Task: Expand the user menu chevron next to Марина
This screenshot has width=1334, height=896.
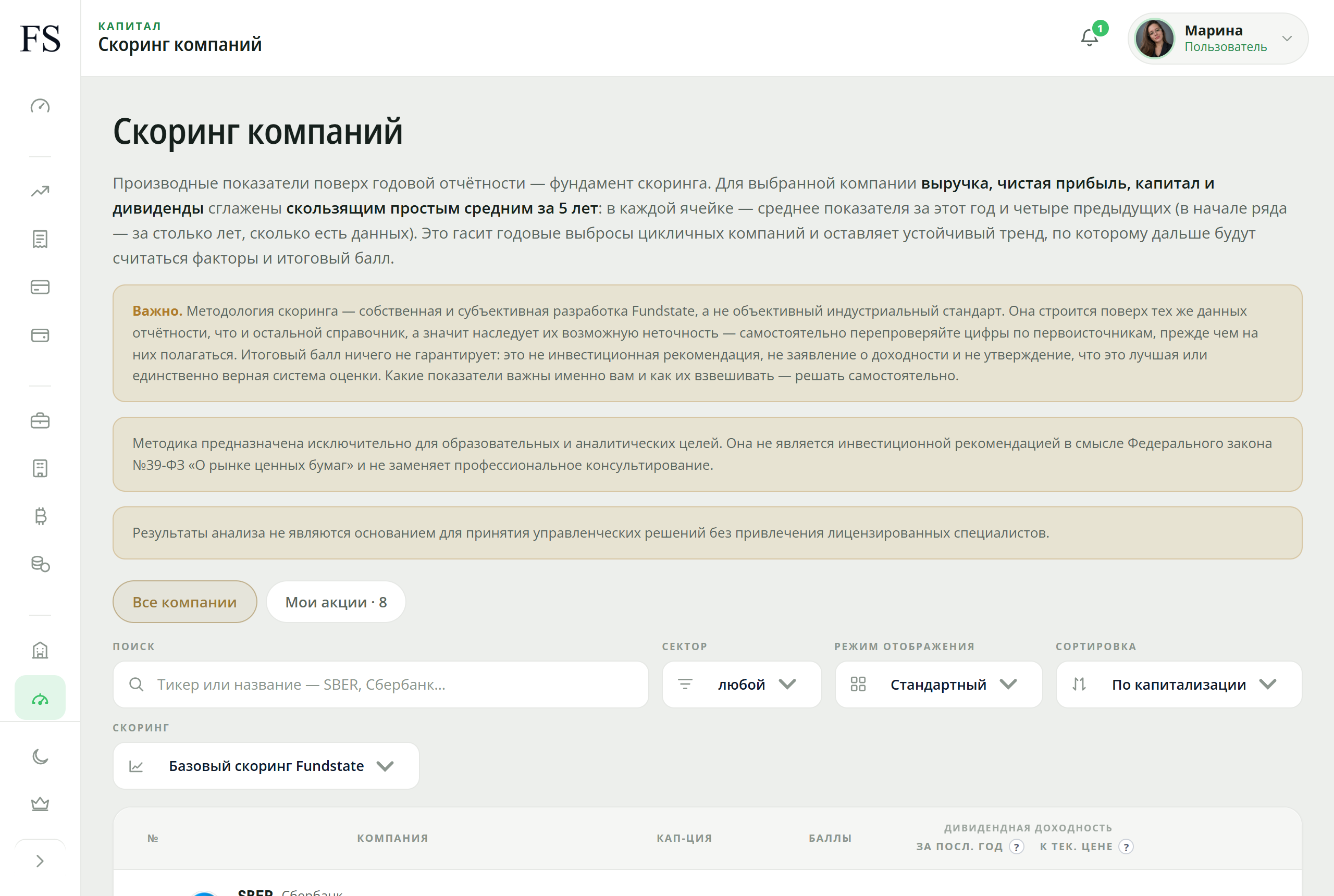Action: (x=1287, y=39)
